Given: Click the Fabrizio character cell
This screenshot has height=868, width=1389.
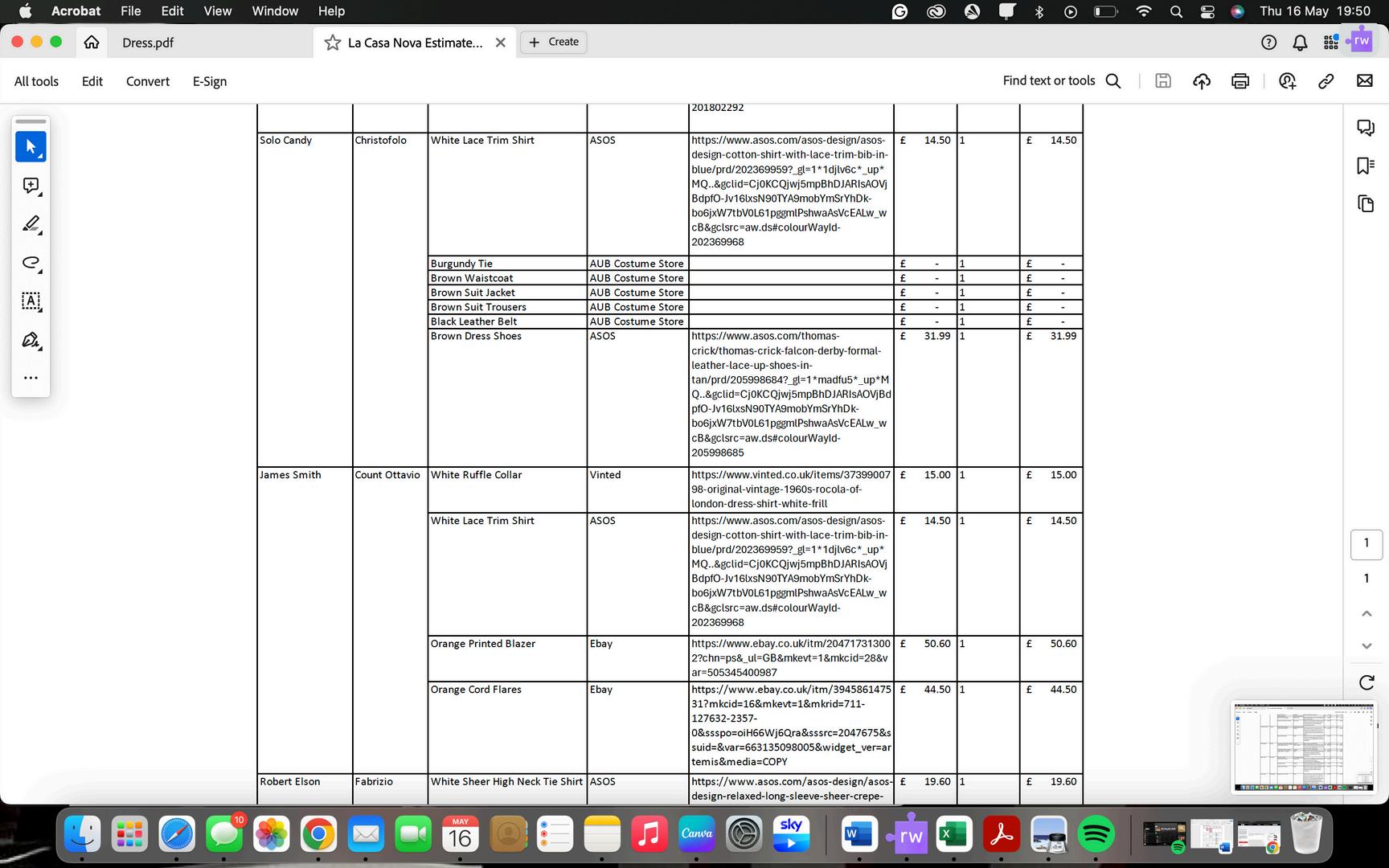Looking at the screenshot, I should (x=390, y=788).
